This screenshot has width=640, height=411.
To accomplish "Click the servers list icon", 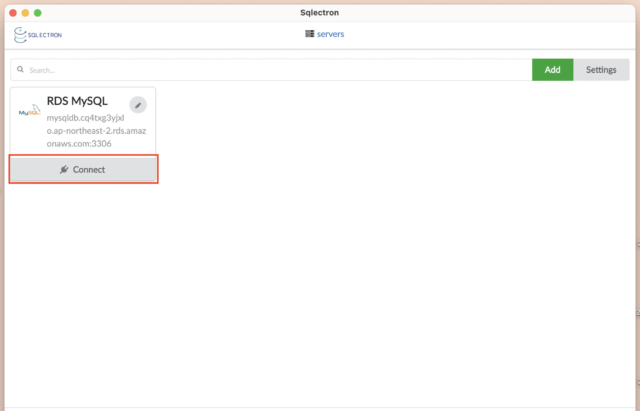I will 309,34.
